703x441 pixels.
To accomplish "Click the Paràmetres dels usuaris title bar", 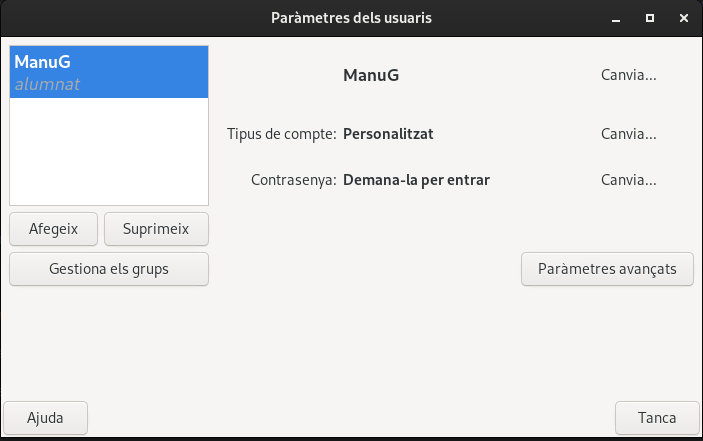I will click(x=351, y=18).
